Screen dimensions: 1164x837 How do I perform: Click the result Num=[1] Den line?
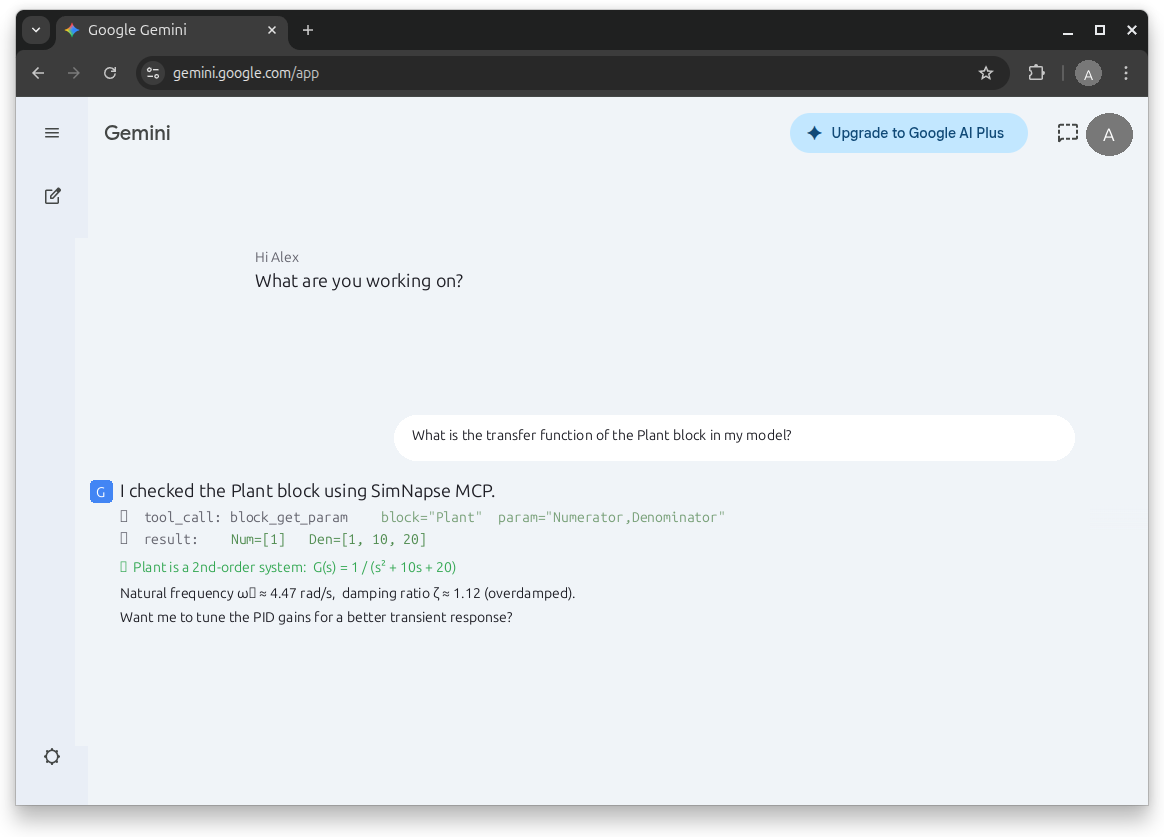273,539
